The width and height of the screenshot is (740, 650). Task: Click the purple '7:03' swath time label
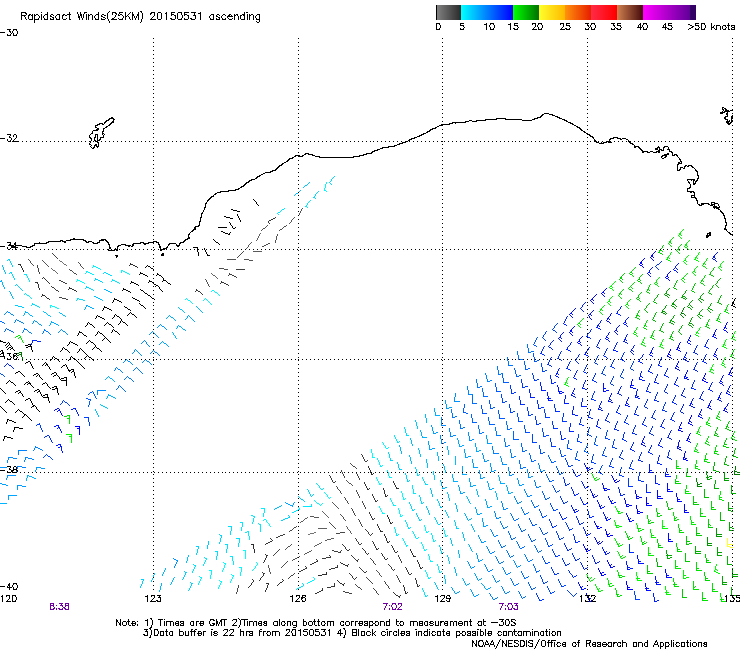pyautogui.click(x=508, y=607)
